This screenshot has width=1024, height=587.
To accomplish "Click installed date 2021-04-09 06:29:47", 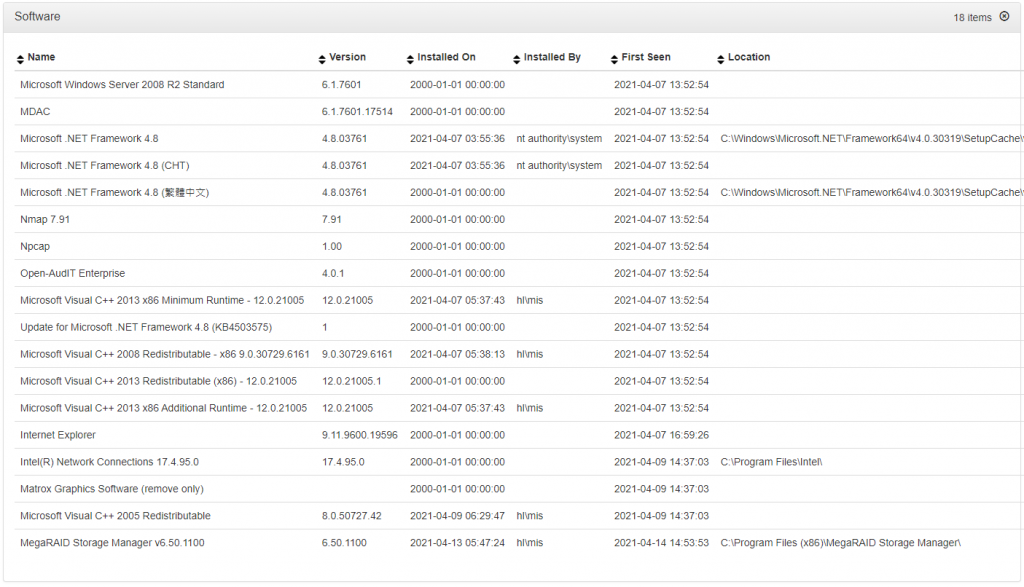I will 457,516.
